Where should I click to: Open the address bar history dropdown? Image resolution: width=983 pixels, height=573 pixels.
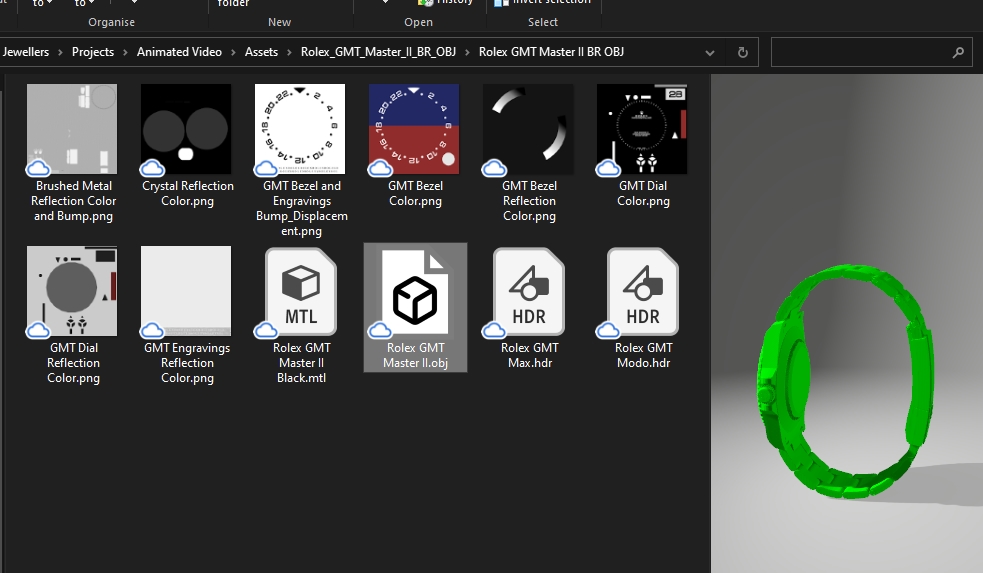coord(710,53)
